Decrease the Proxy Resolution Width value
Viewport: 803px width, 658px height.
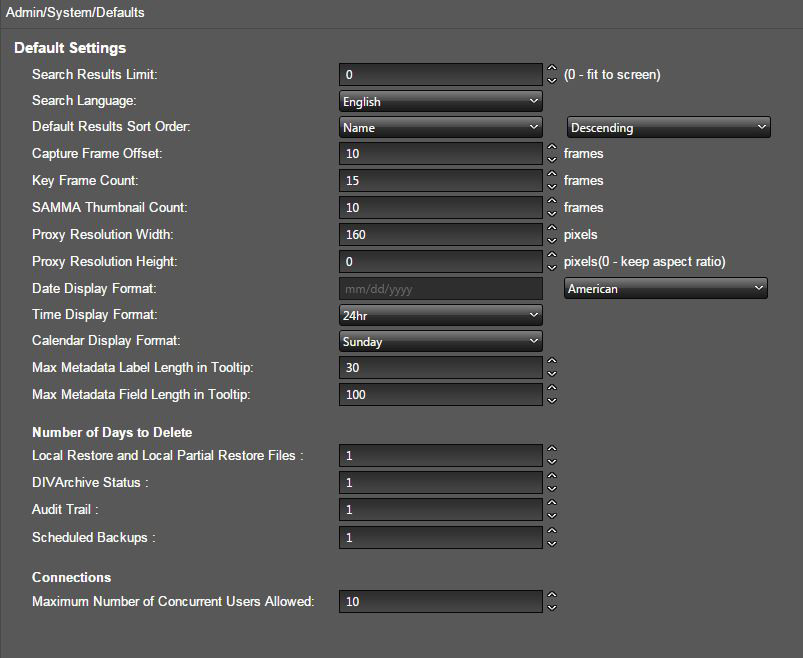(552, 241)
